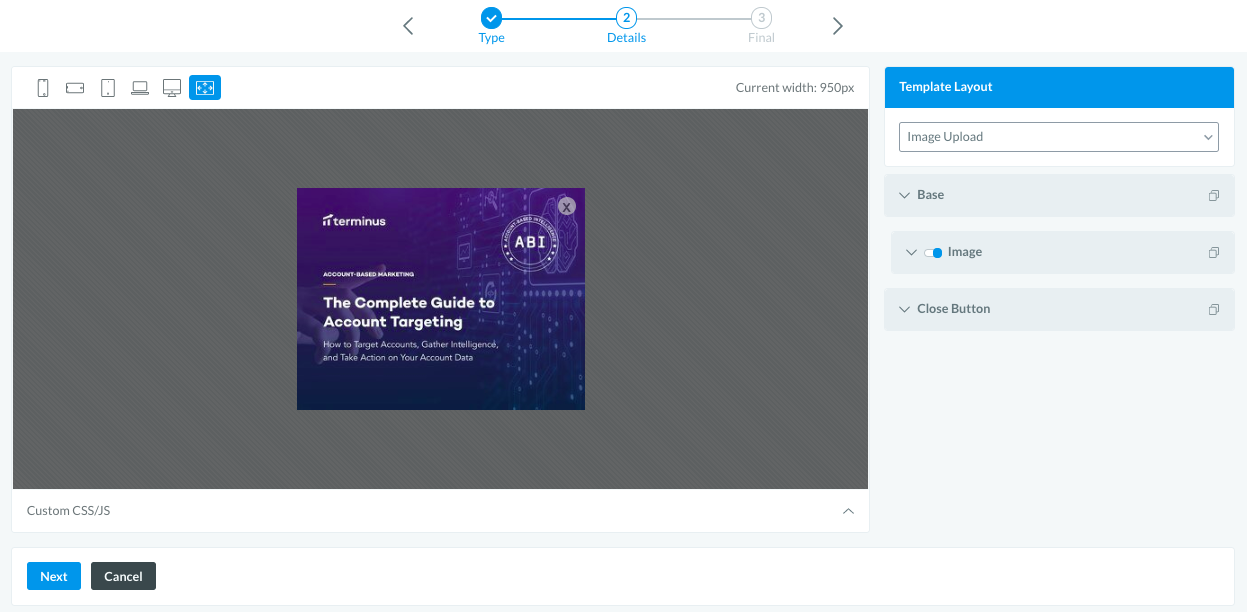Expand the Image section chevron
This screenshot has width=1247, height=612.
(x=911, y=253)
